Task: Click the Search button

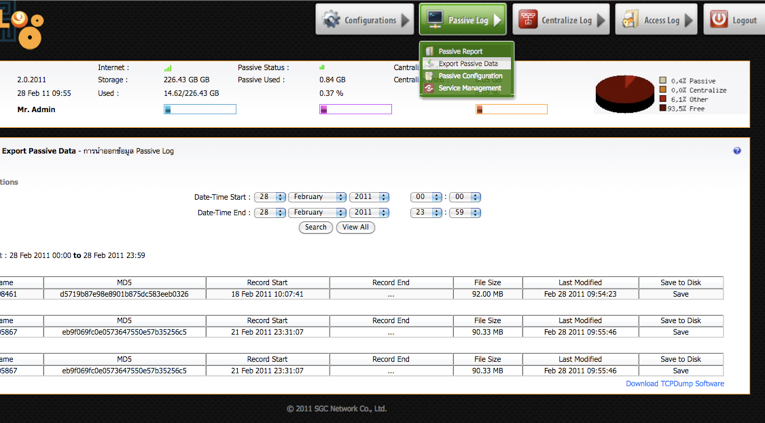Action: point(316,227)
